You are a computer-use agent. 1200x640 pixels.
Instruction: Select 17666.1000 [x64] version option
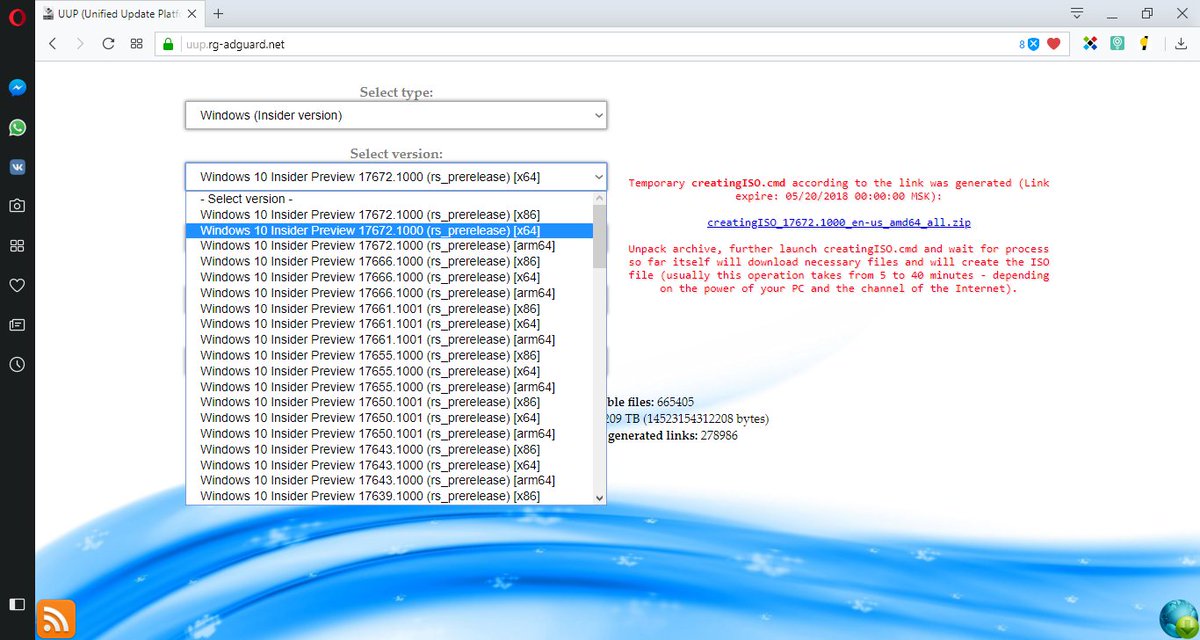pos(389,277)
